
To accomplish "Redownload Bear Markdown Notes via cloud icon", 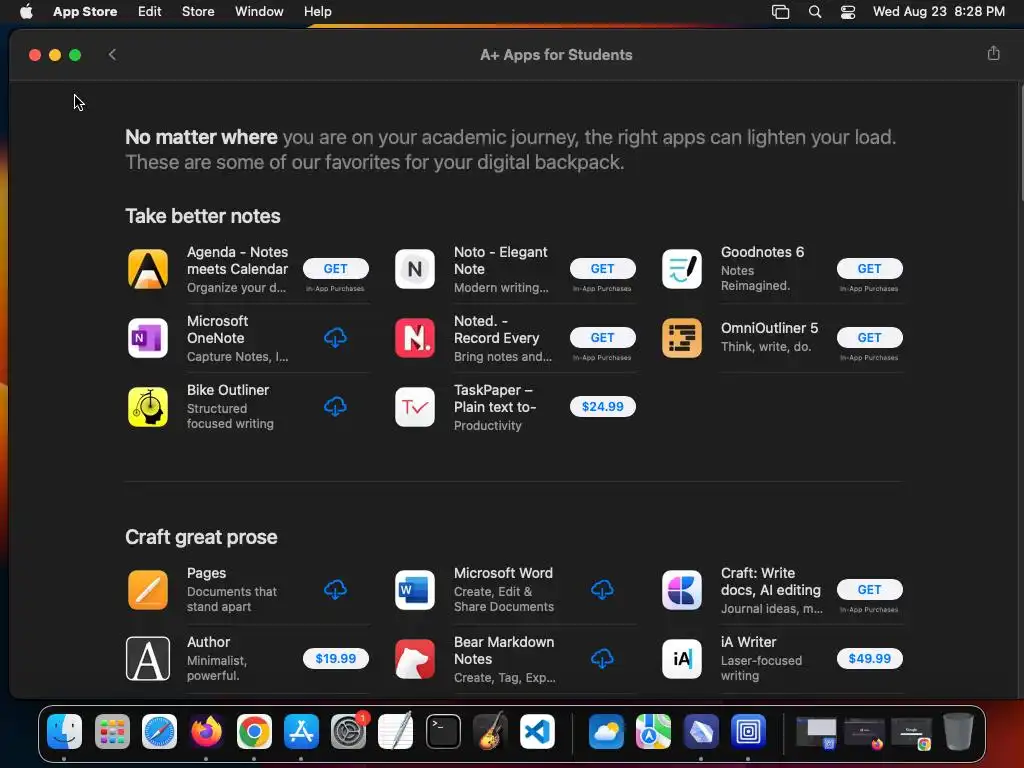I will point(602,659).
